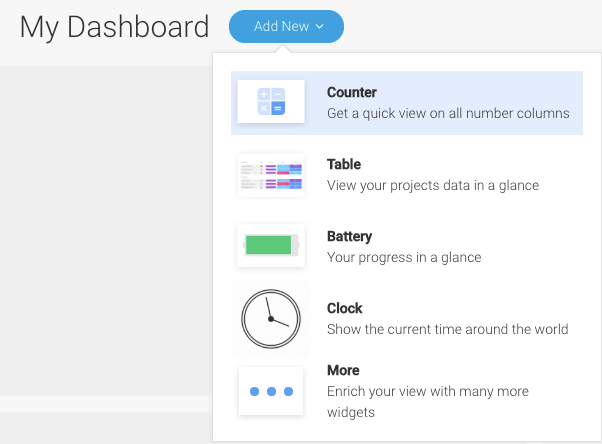Click the chevron arrow on Add New
This screenshot has width=602, height=444.
pos(319,27)
